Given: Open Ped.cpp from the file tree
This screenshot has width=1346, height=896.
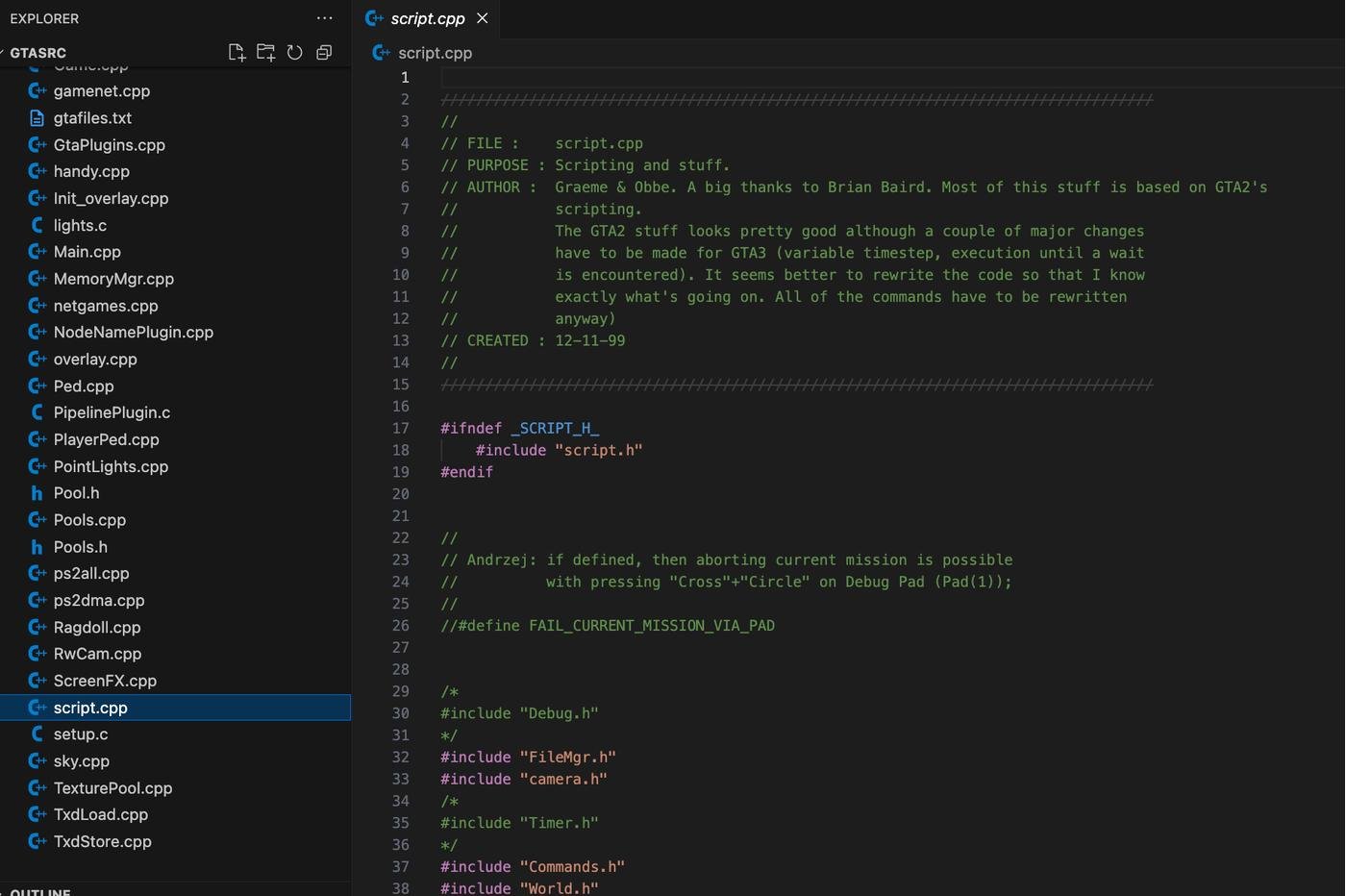Looking at the screenshot, I should coord(84,386).
